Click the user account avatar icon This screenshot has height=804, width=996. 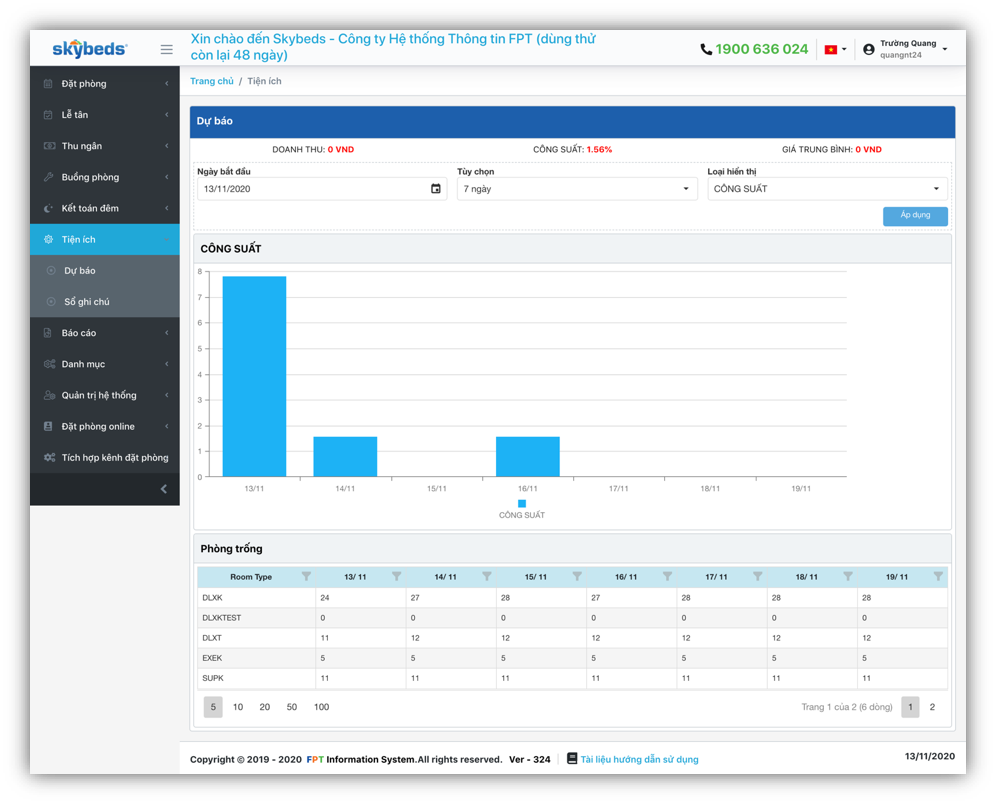[x=868, y=49]
